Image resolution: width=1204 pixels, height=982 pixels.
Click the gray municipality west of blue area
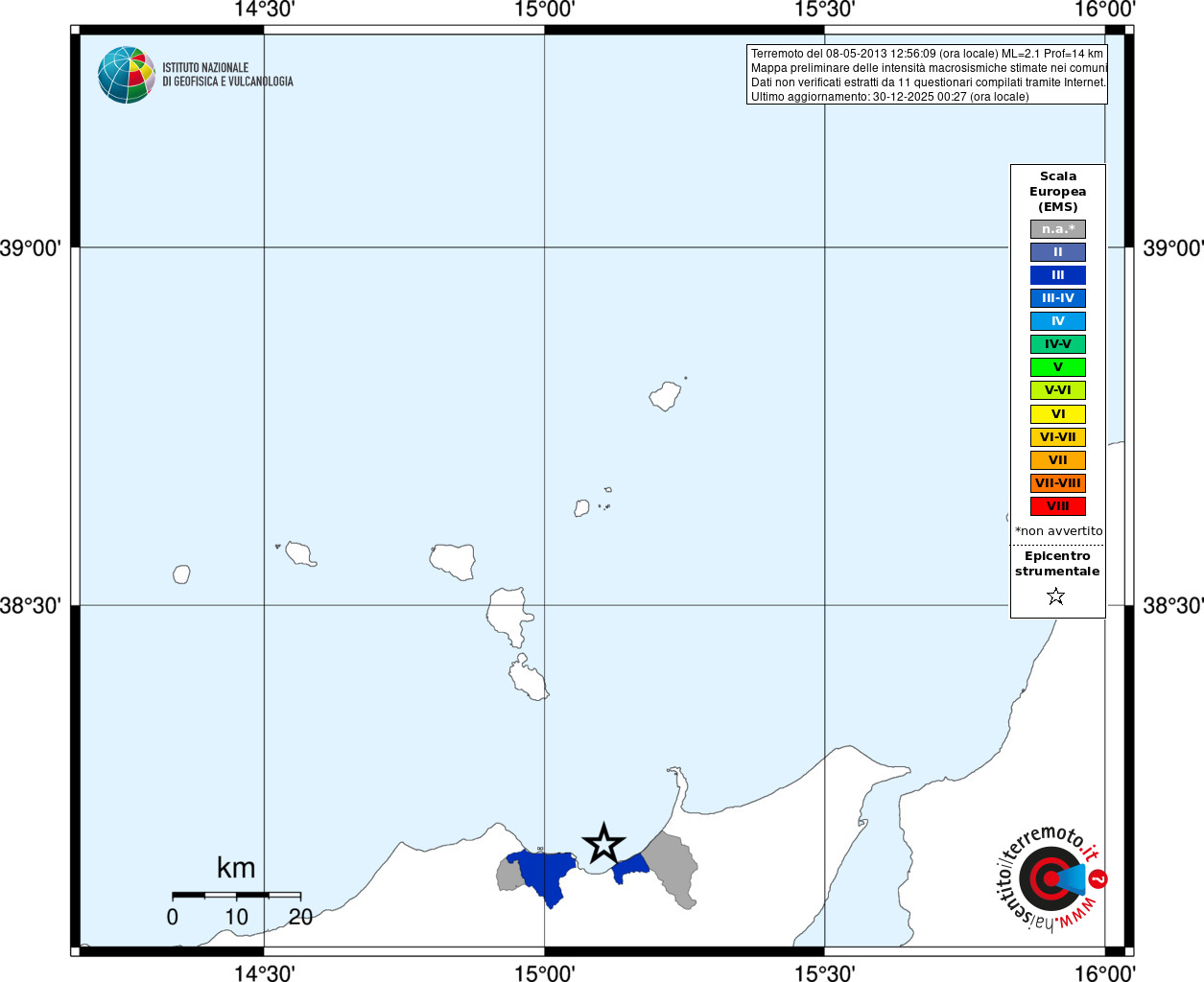509,875
